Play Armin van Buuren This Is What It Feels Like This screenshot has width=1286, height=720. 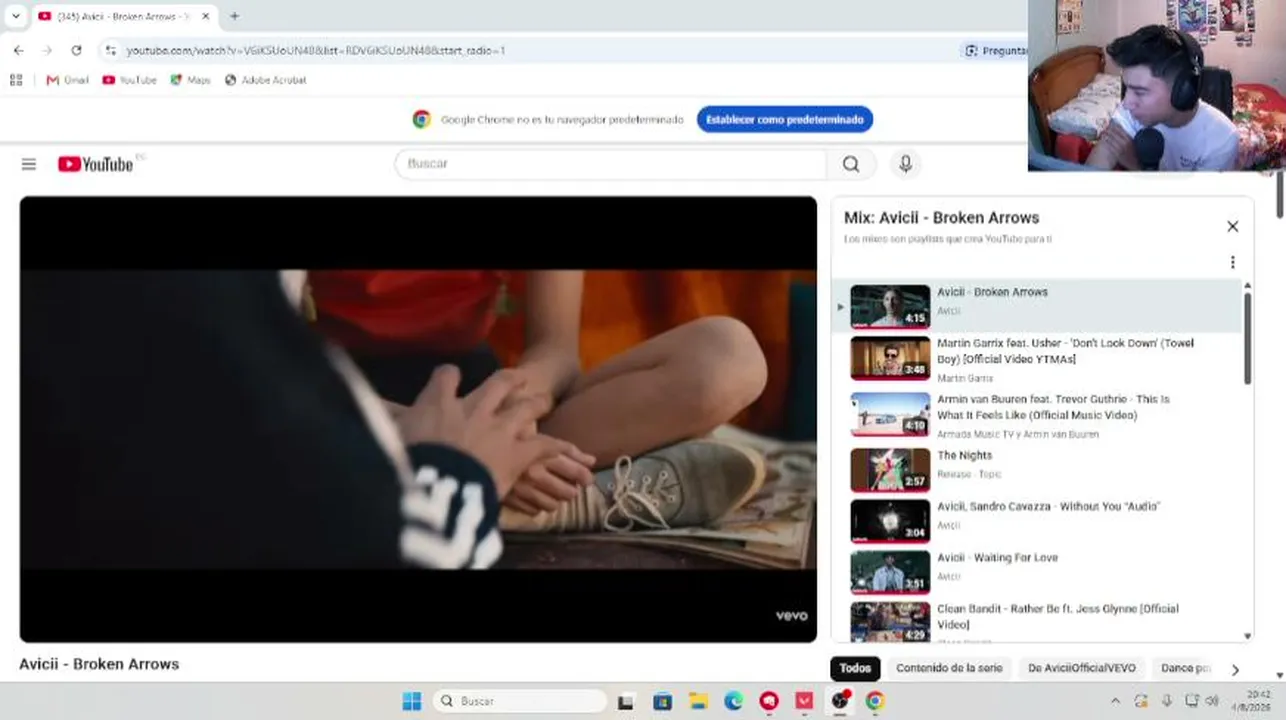click(890, 414)
